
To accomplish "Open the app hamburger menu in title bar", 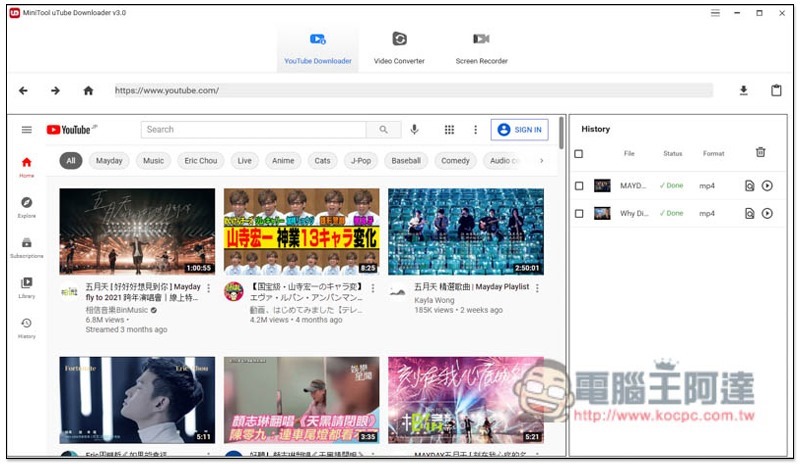I will (x=715, y=13).
